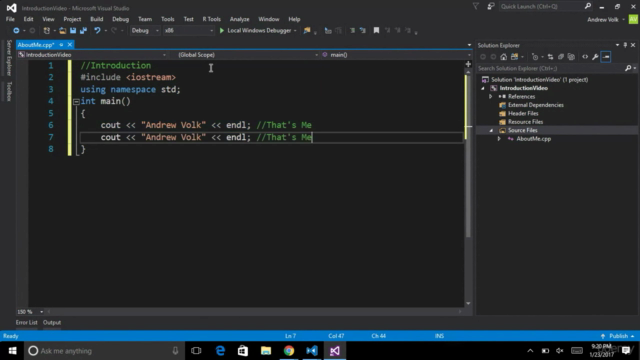Click the Navigate Backward toolbar icon
The height and width of the screenshot is (360, 640).
click(16, 31)
